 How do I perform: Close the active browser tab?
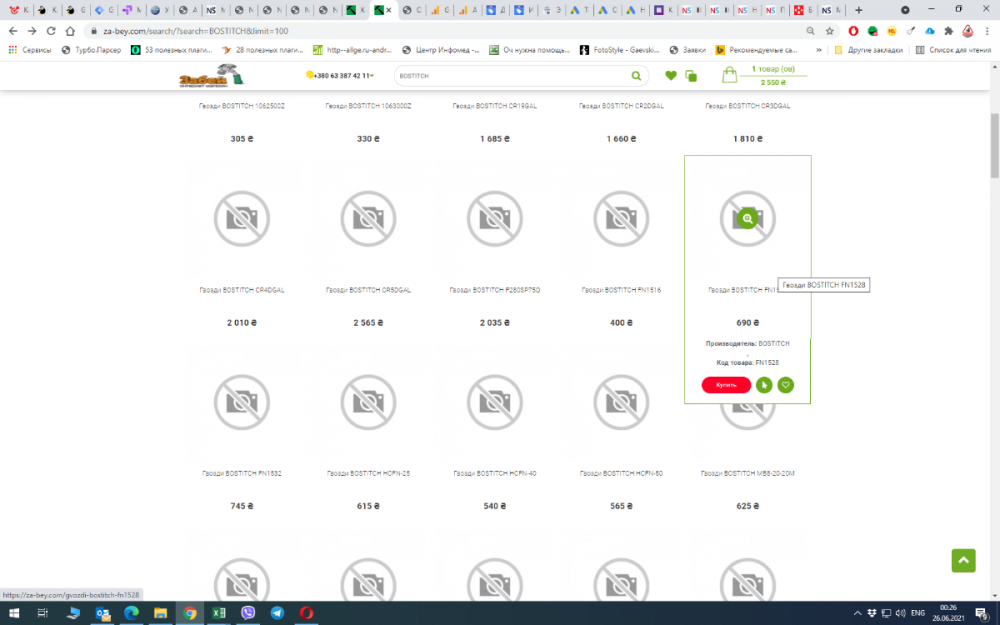click(388, 10)
